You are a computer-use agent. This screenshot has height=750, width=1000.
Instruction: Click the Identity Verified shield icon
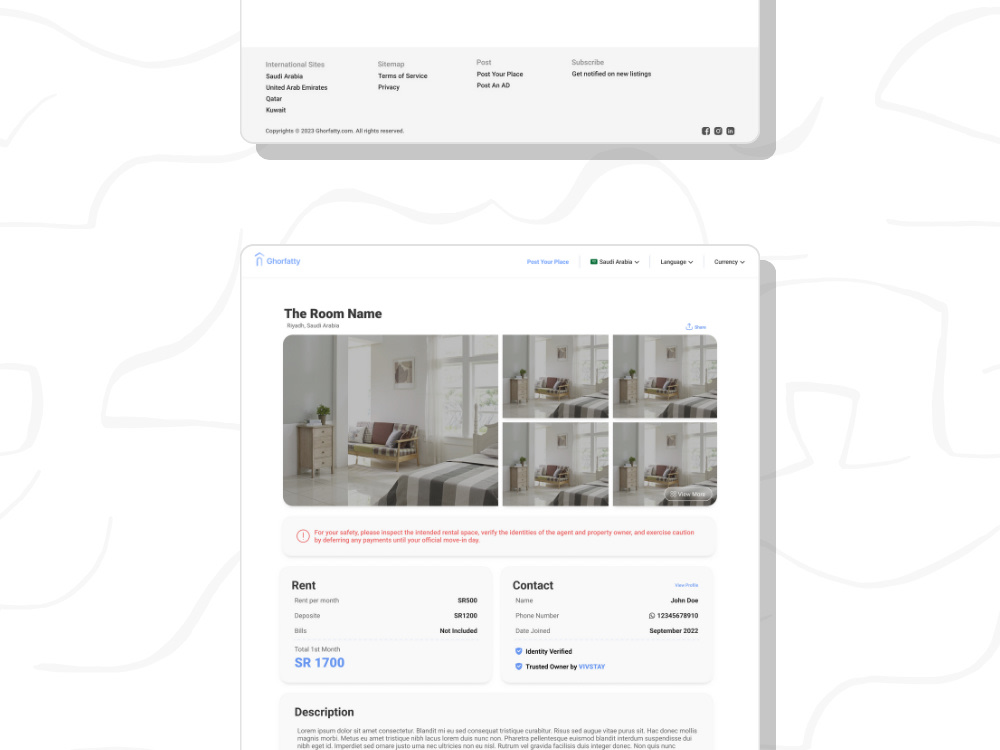click(x=518, y=651)
